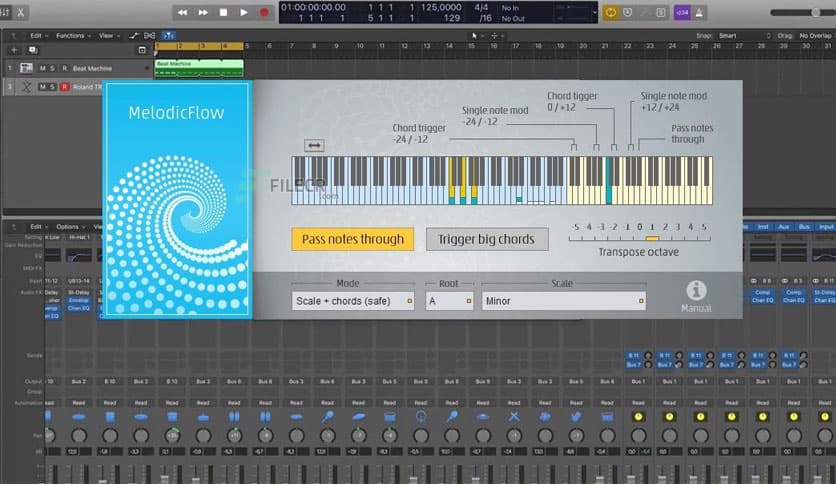Click the teal highlighted key on MelodicFlow keyboard

coord(608,181)
